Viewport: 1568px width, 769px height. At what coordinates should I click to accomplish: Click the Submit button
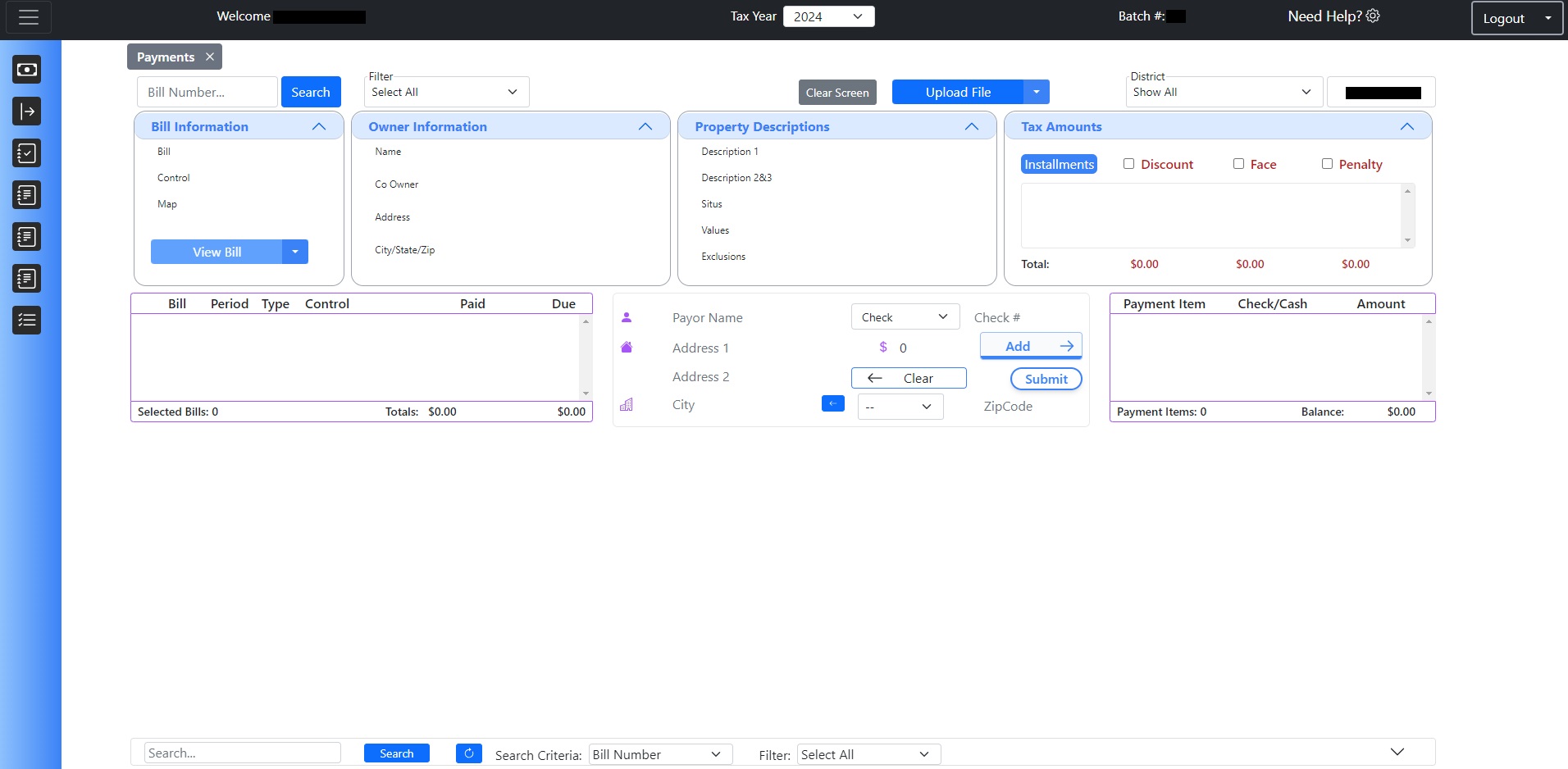click(x=1046, y=379)
